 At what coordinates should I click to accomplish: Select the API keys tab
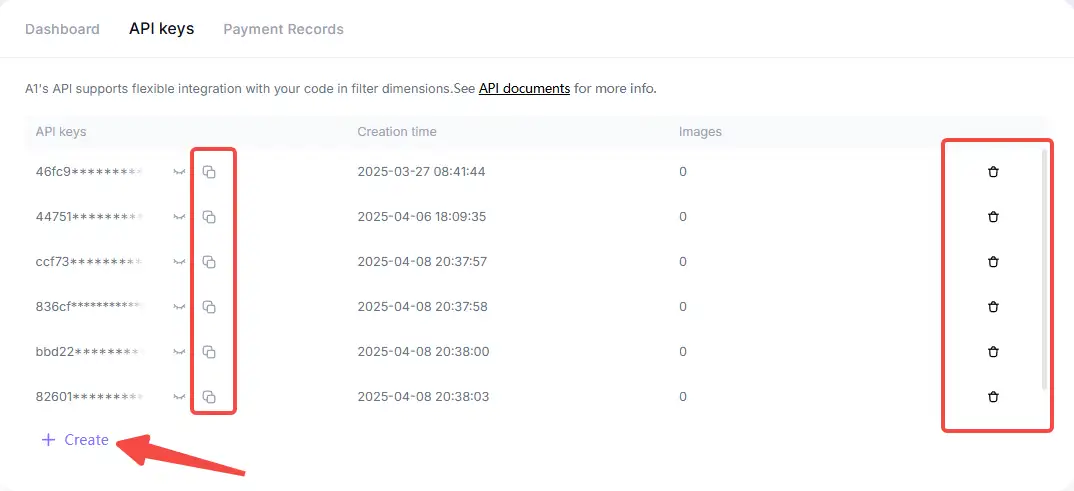[x=161, y=29]
